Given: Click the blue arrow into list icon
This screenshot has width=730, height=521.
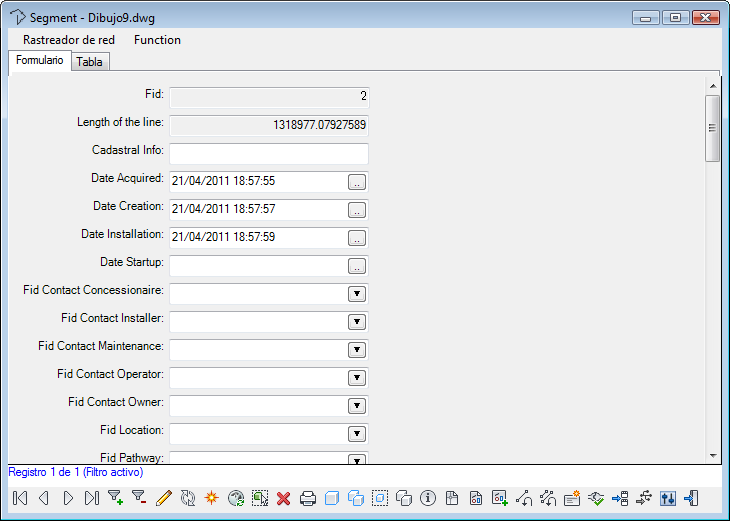Looking at the screenshot, I should [x=620, y=499].
